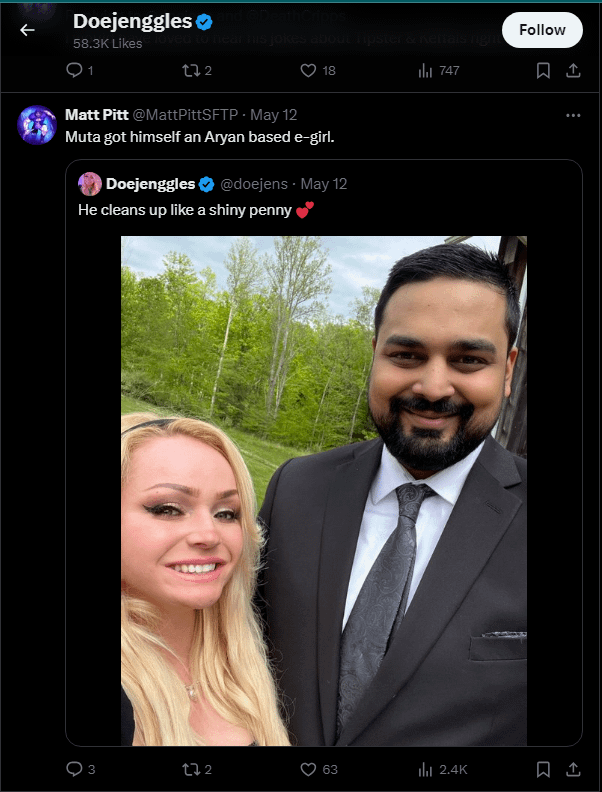Bookmark the top tweet
The width and height of the screenshot is (602, 792).
click(543, 71)
